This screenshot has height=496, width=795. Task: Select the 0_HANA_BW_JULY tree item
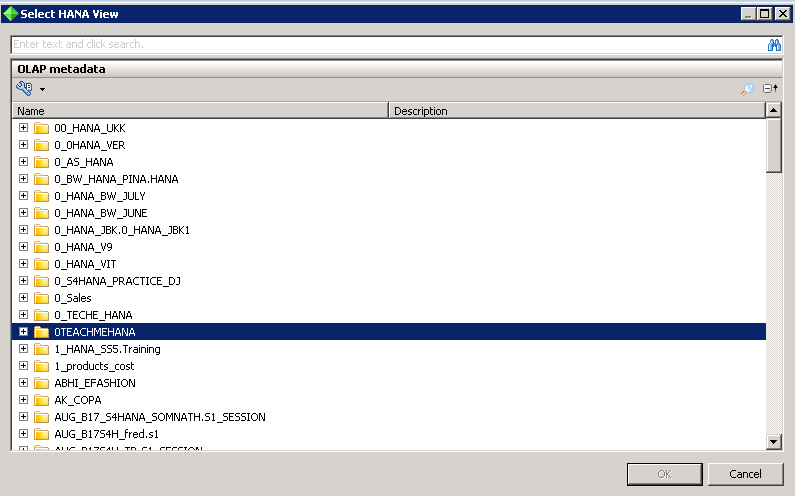point(100,196)
